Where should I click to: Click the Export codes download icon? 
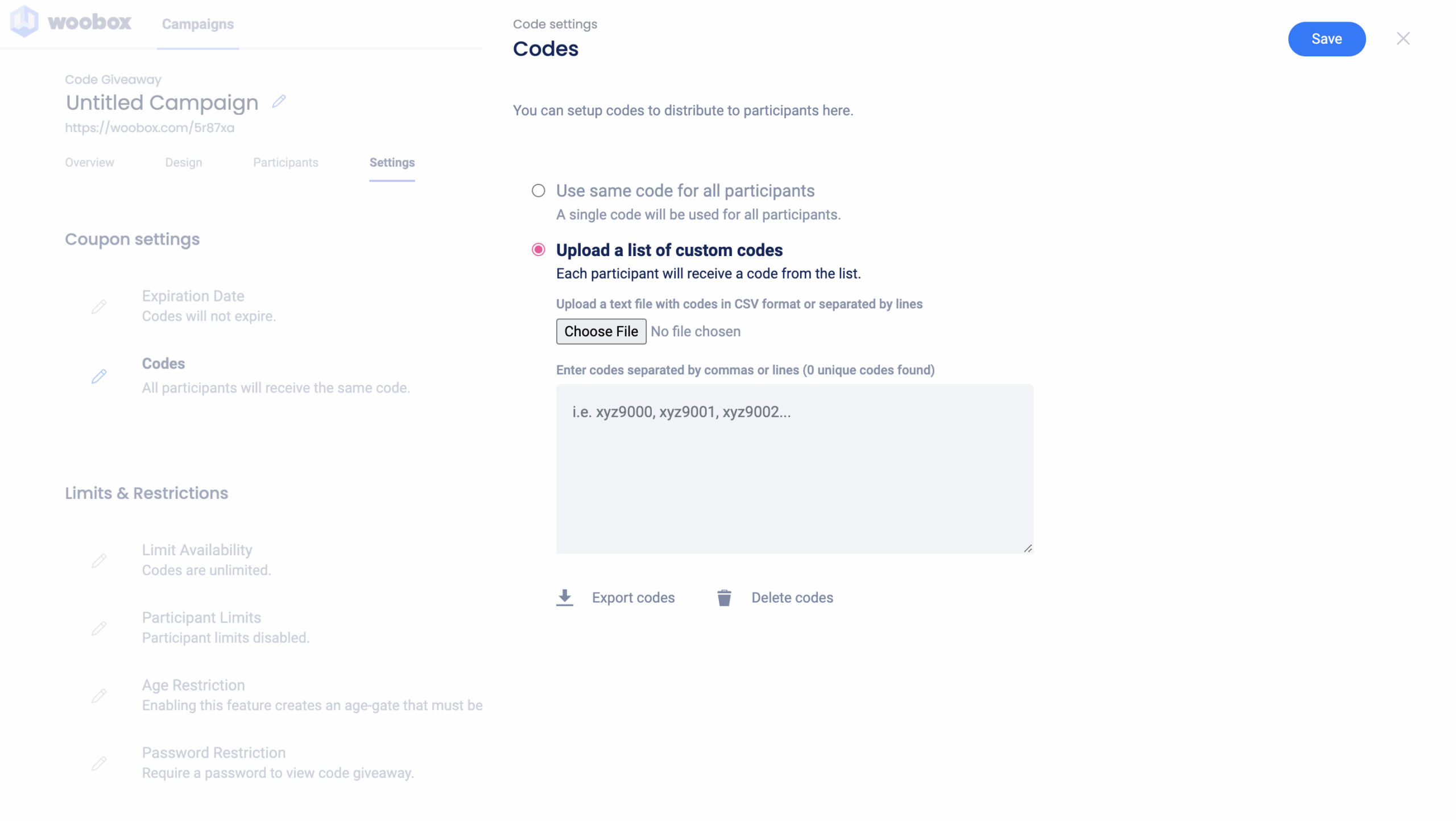pyautogui.click(x=564, y=597)
